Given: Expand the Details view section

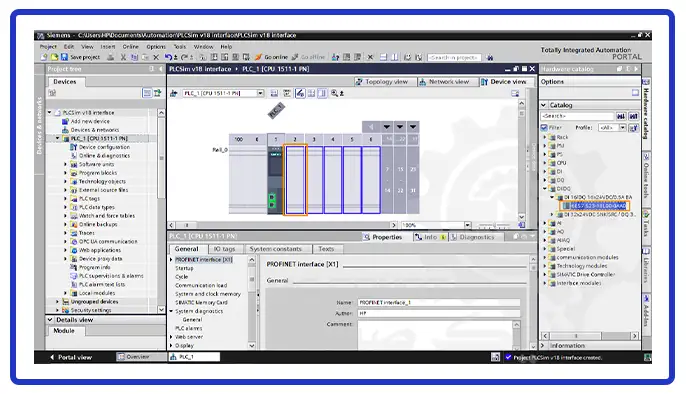Looking at the screenshot, I should tap(50, 320).
